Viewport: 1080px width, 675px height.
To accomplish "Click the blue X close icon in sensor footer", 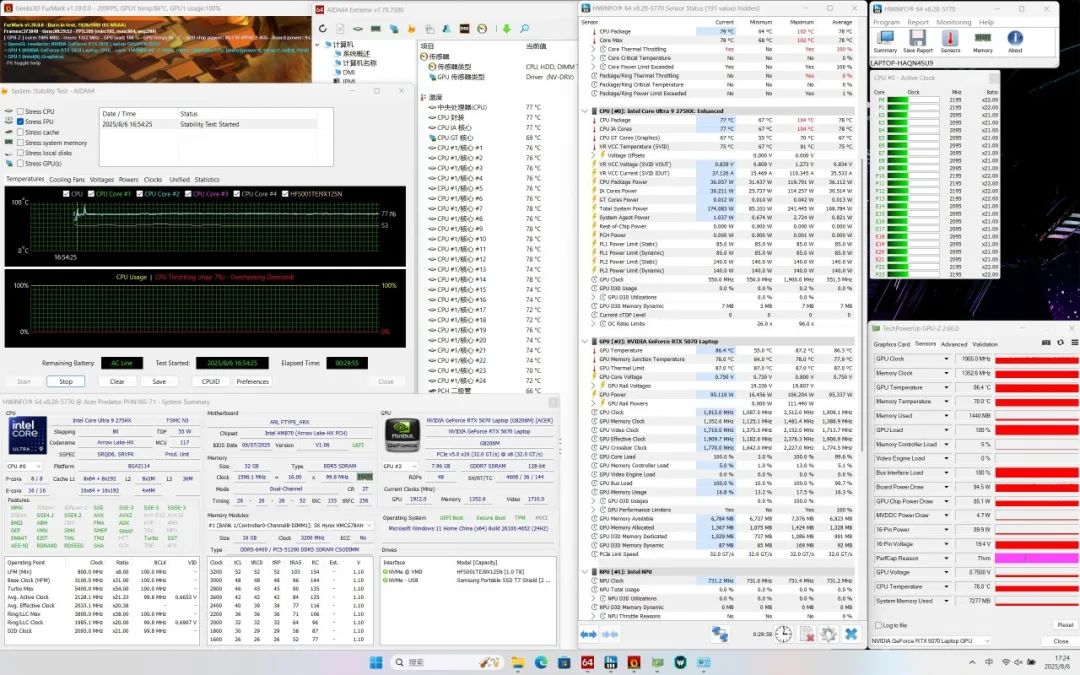I will click(851, 634).
